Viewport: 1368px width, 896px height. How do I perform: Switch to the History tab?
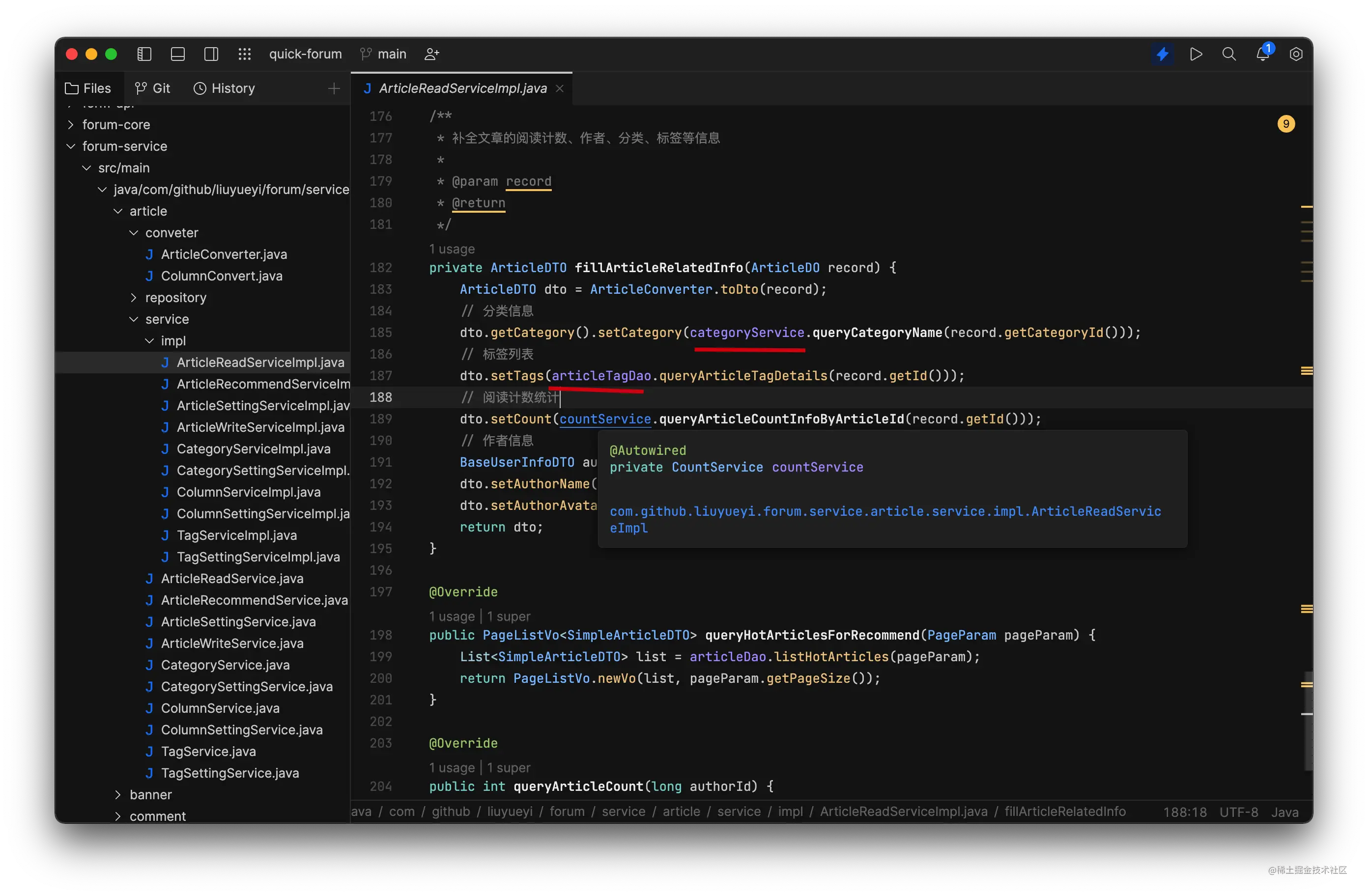click(224, 88)
